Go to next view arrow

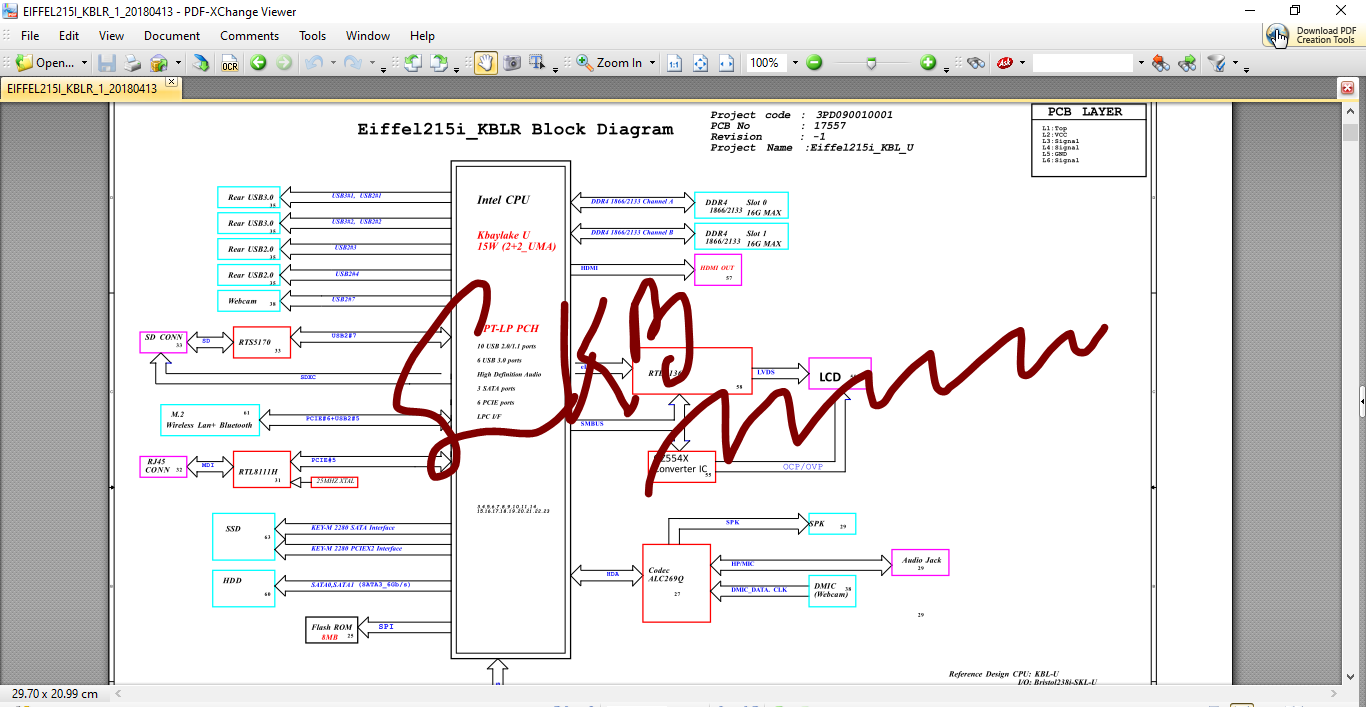284,63
